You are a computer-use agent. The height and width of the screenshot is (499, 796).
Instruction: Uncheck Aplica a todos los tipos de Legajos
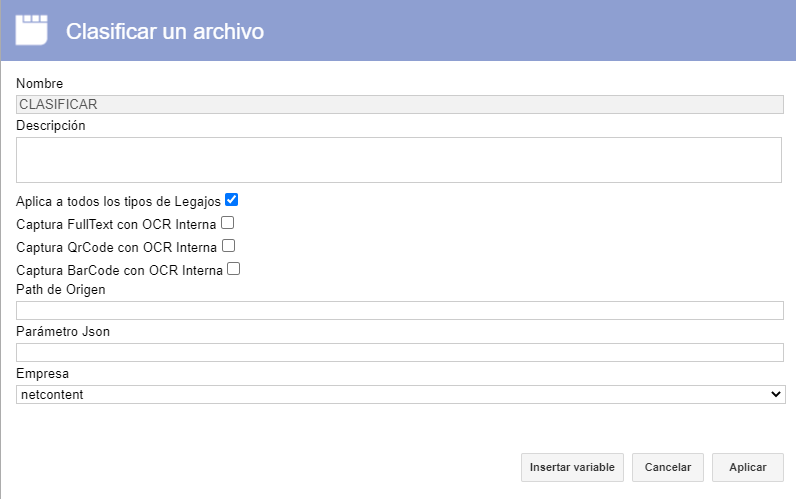231,200
